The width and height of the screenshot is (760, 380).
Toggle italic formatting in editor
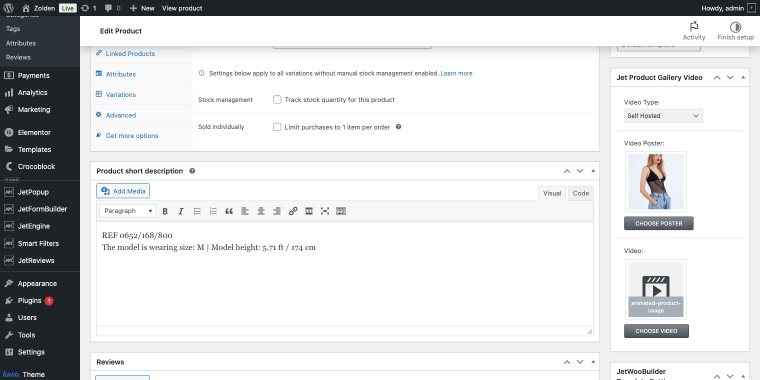pos(181,211)
